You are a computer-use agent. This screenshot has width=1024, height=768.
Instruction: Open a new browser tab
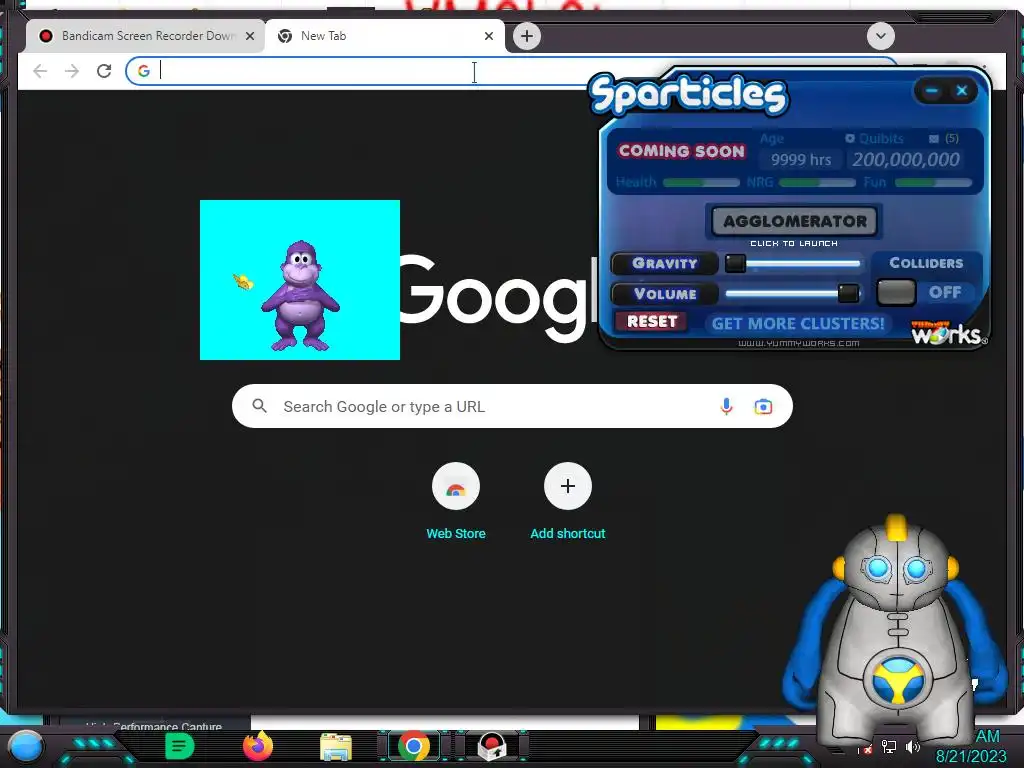(527, 36)
